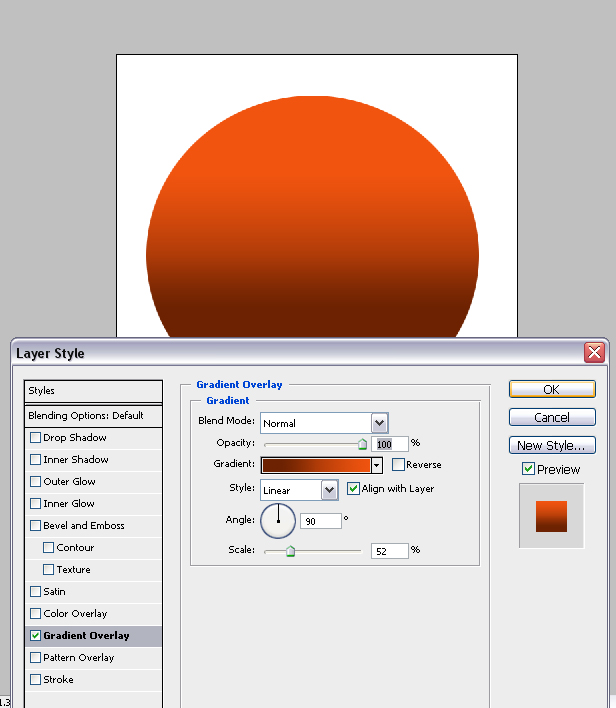Click the Angle value field
616x708 pixels.
(321, 521)
